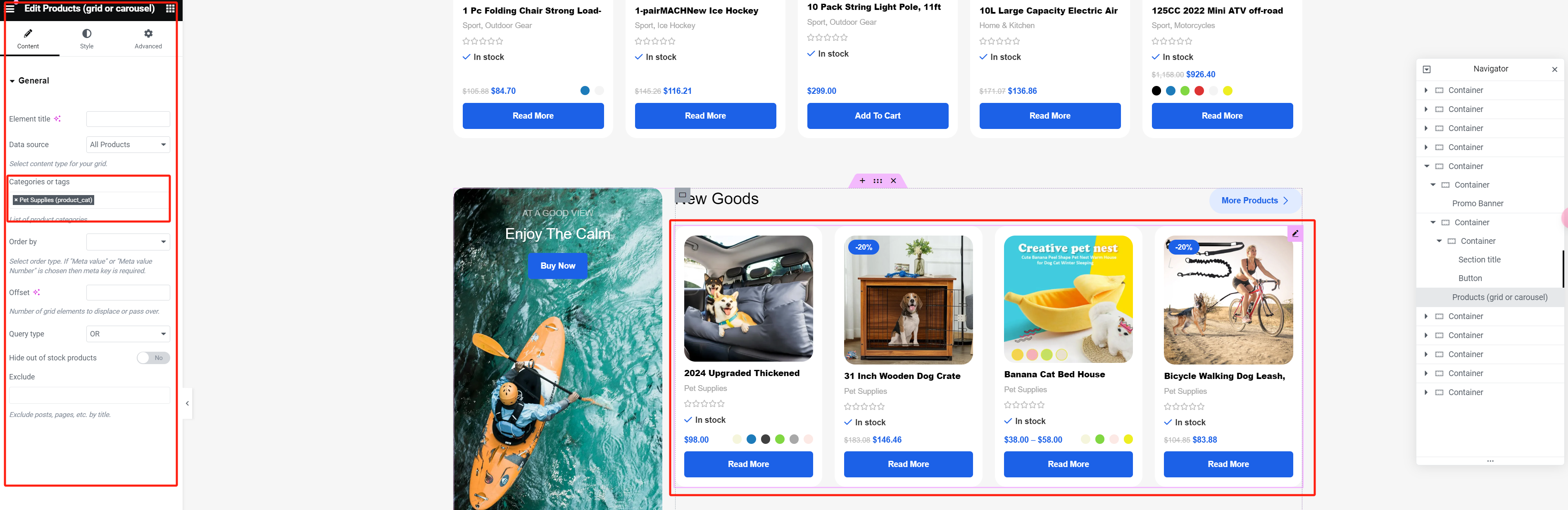Delete the container using its X handle

click(x=893, y=181)
